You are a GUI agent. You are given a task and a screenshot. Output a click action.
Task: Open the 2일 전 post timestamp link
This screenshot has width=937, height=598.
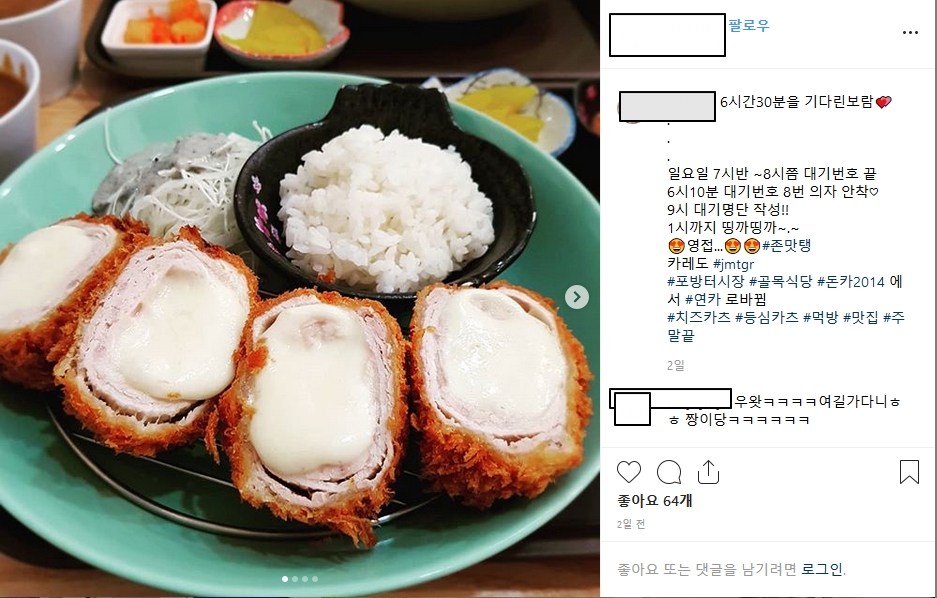click(631, 524)
